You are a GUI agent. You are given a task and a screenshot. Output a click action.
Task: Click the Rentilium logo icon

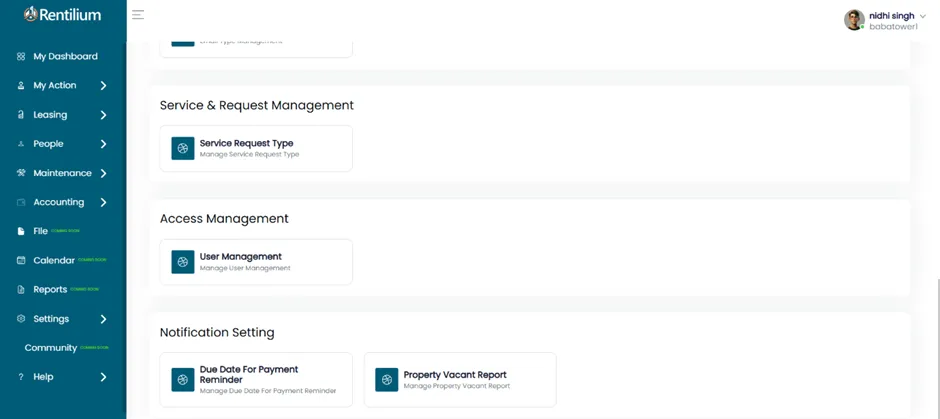31,14
